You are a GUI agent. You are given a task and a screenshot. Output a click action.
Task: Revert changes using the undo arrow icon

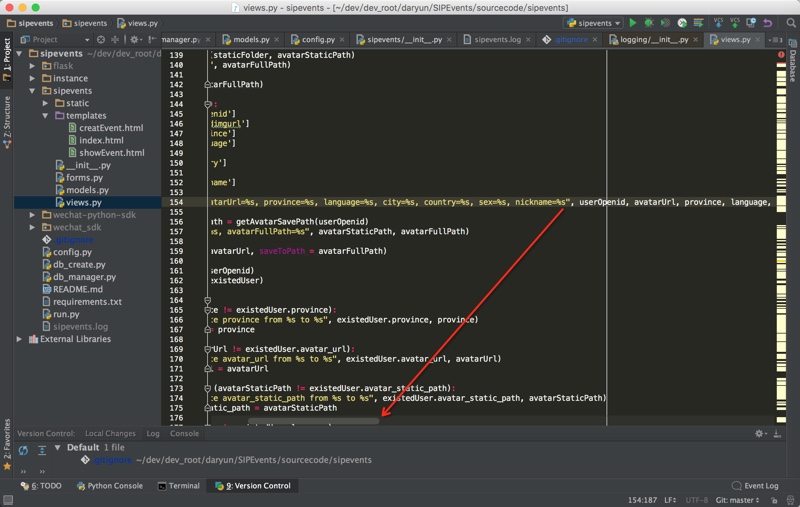767,23
